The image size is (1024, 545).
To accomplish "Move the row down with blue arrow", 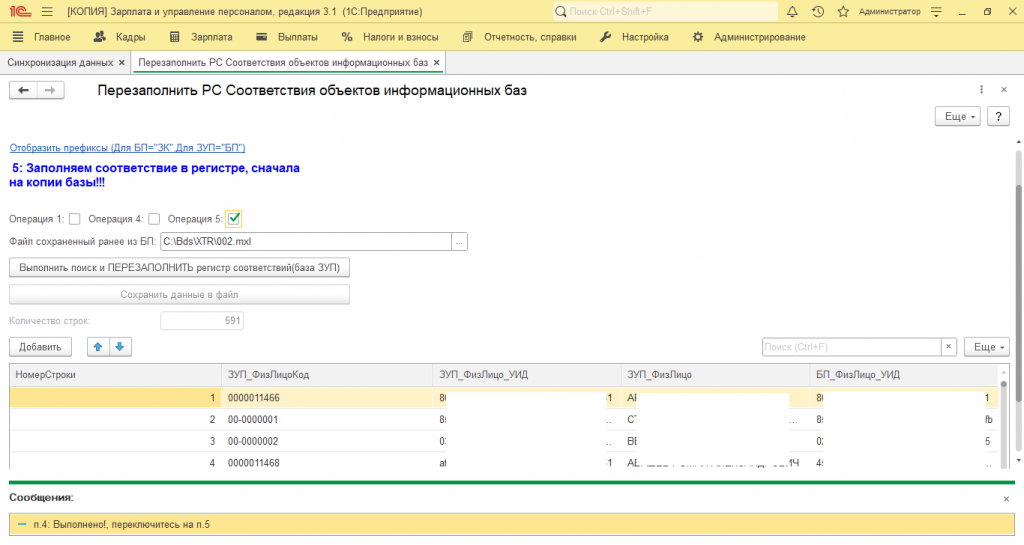I will (x=120, y=347).
